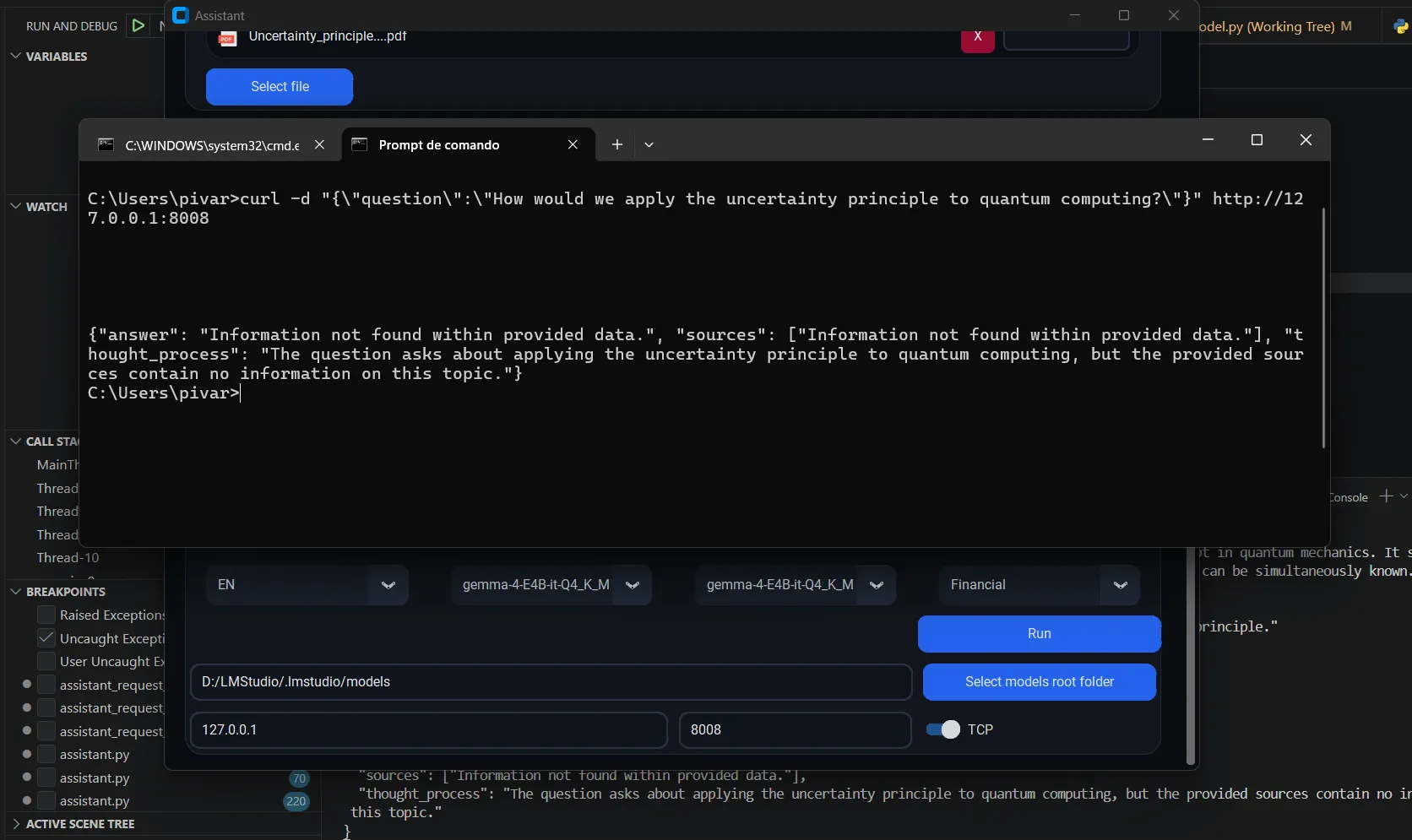Toggle the TCP switch
Viewport: 1412px width, 840px height.
point(942,729)
